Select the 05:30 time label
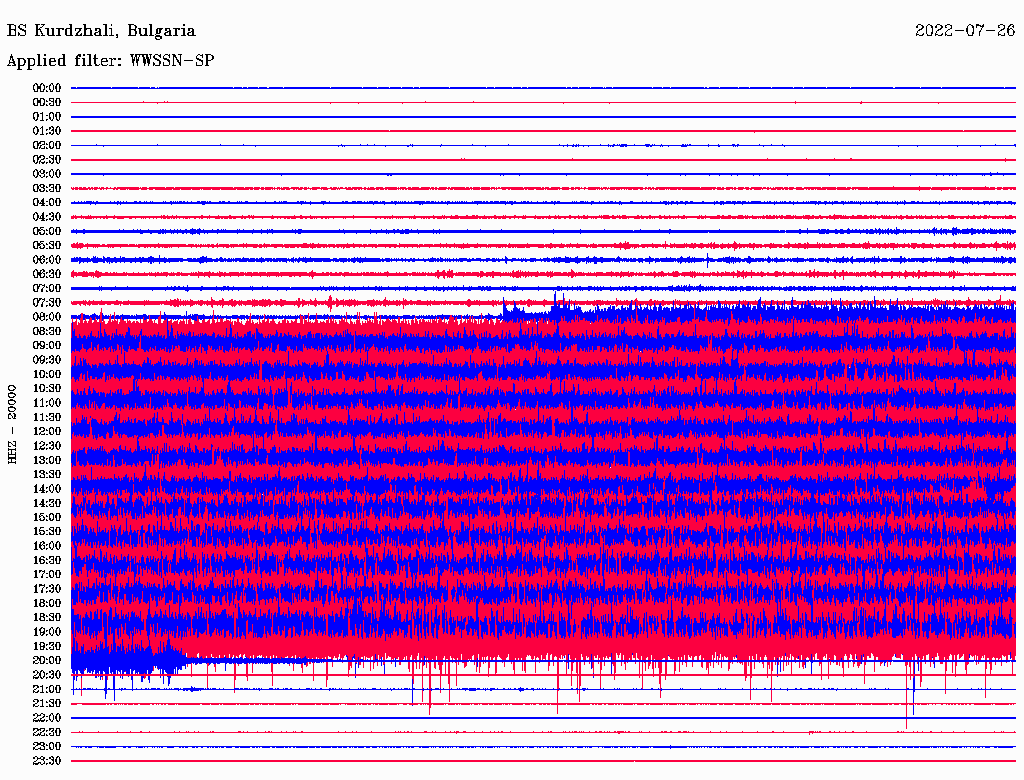The image size is (1024, 780). point(47,246)
